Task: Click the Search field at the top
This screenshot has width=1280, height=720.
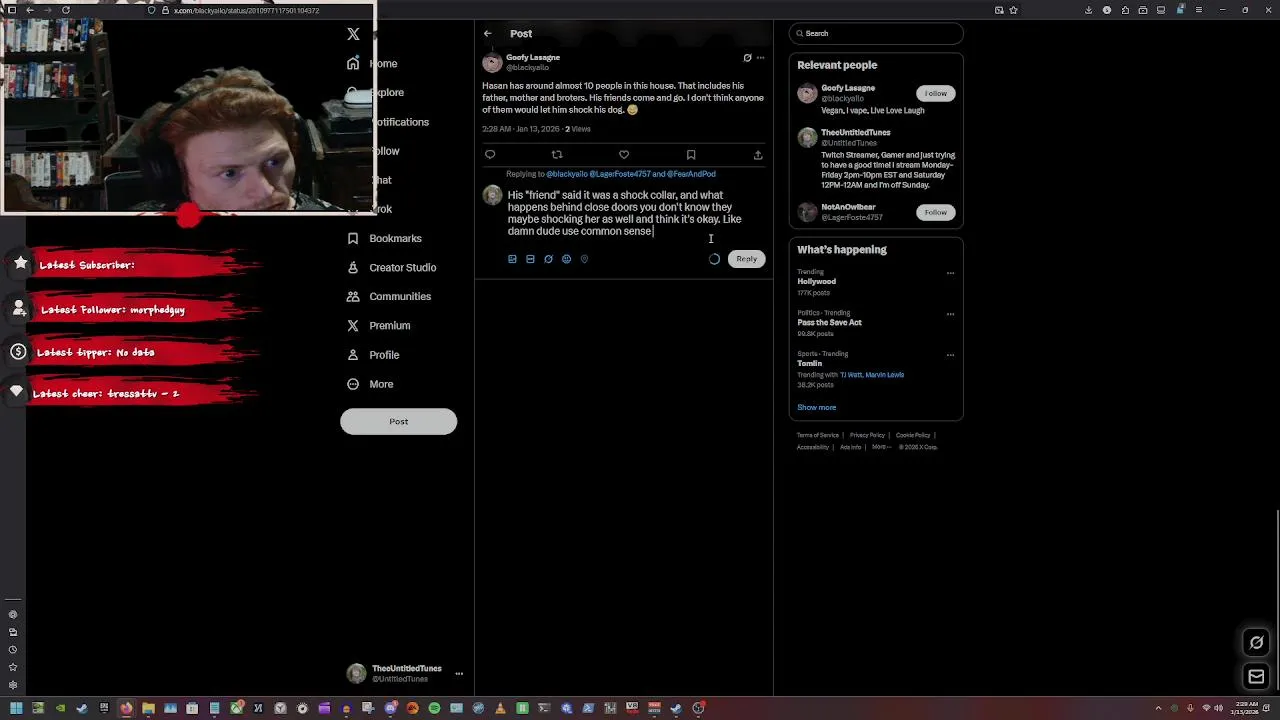Action: (x=876, y=33)
